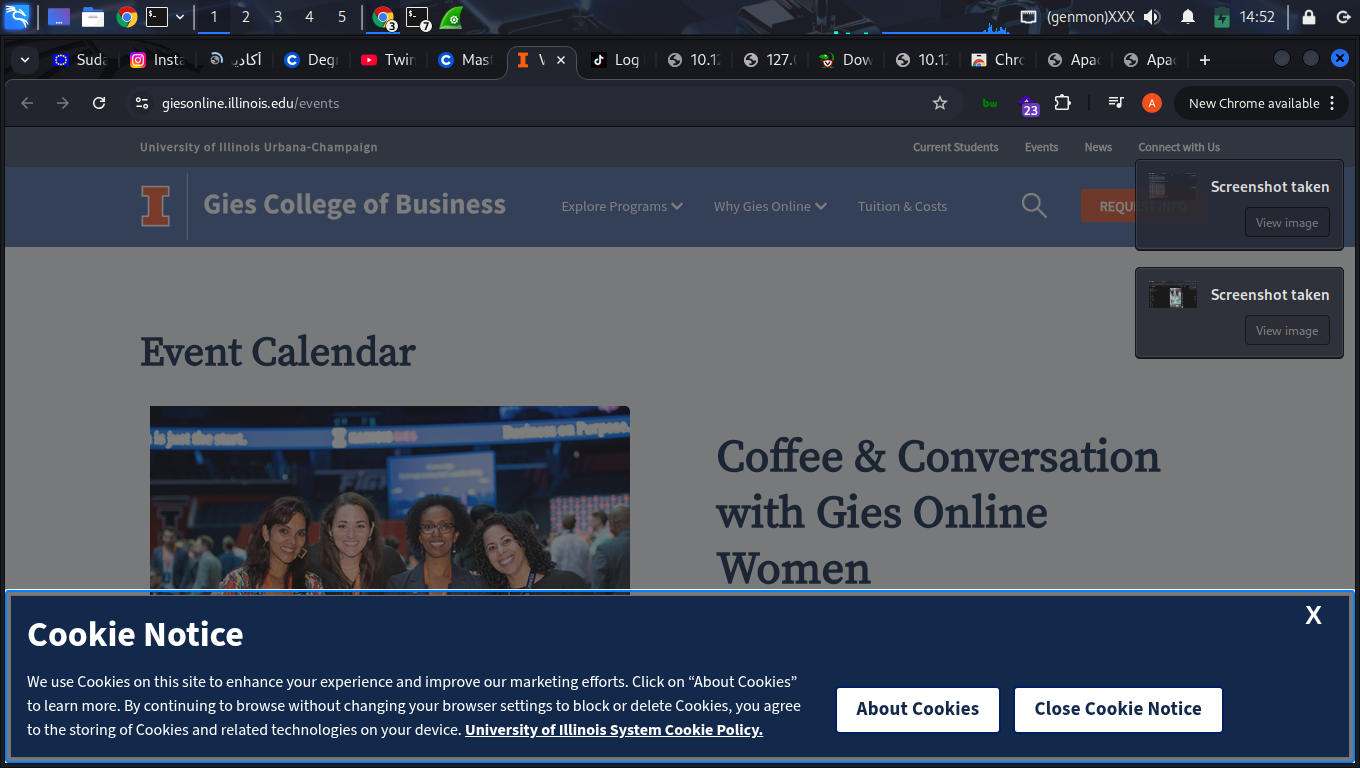Go back to the previous page
Image resolution: width=1360 pixels, height=768 pixels.
[x=27, y=103]
